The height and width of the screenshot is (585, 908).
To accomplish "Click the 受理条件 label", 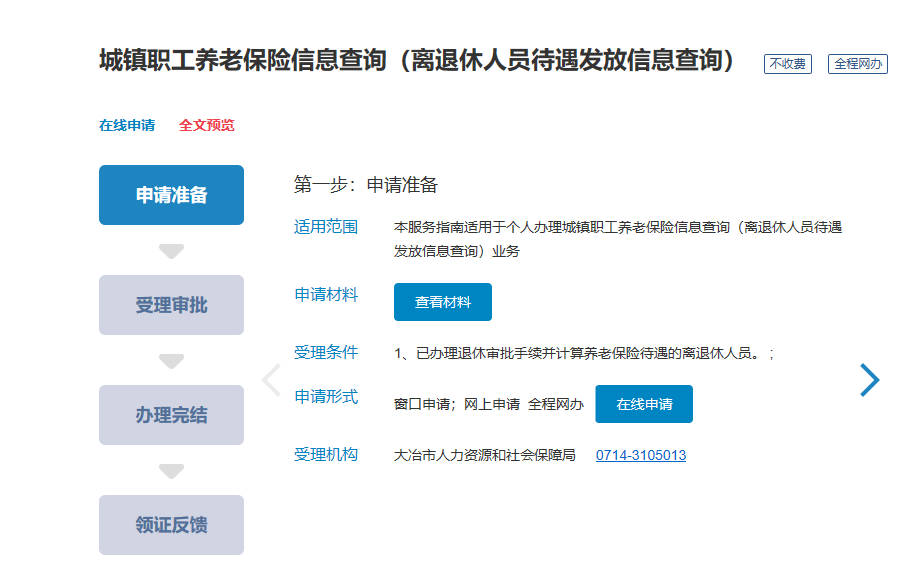I will tap(326, 352).
